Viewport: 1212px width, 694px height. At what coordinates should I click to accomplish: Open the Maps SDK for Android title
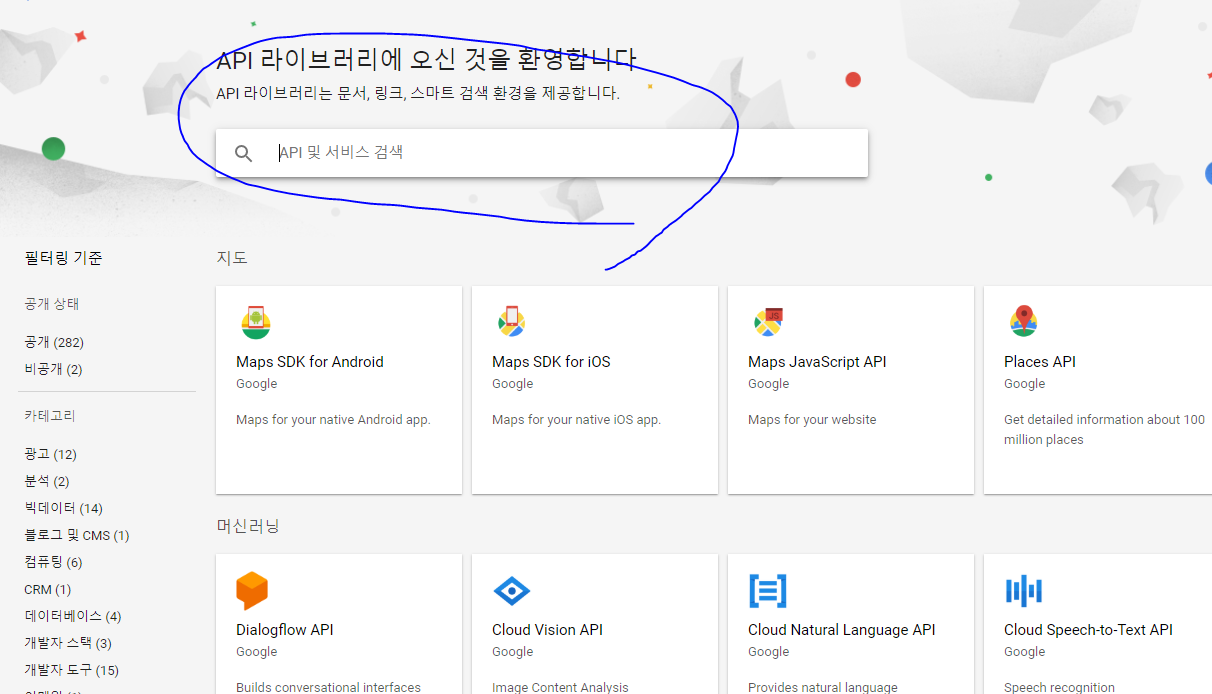[310, 362]
